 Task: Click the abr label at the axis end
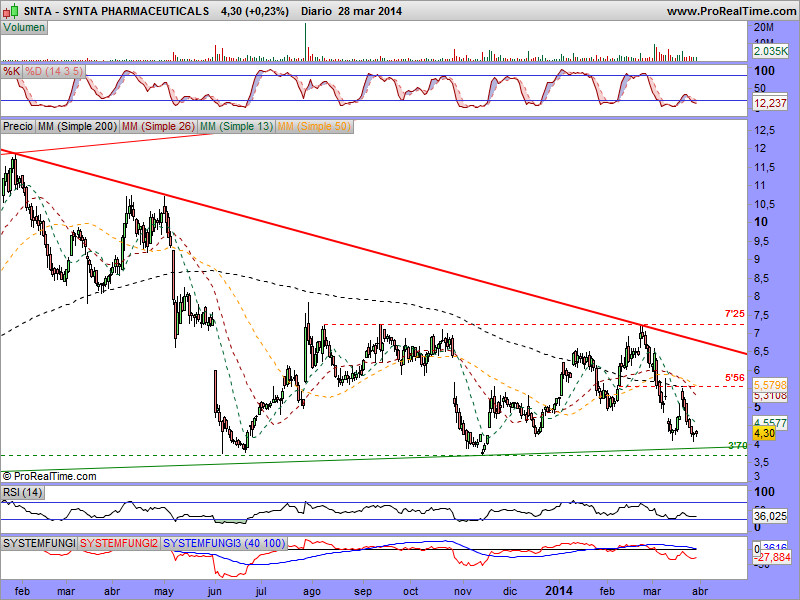[x=699, y=592]
